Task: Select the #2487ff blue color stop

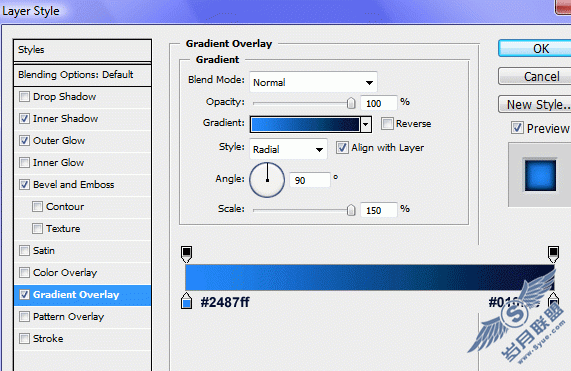Action: click(186, 301)
